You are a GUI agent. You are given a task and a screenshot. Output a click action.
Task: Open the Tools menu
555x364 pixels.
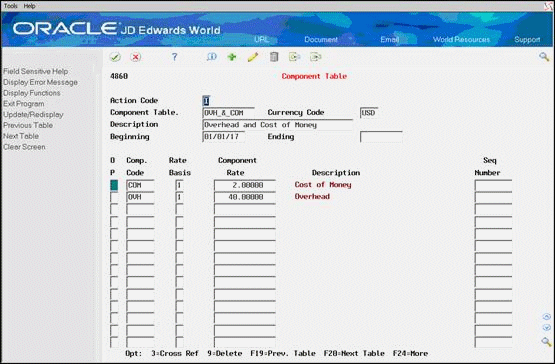(x=11, y=6)
